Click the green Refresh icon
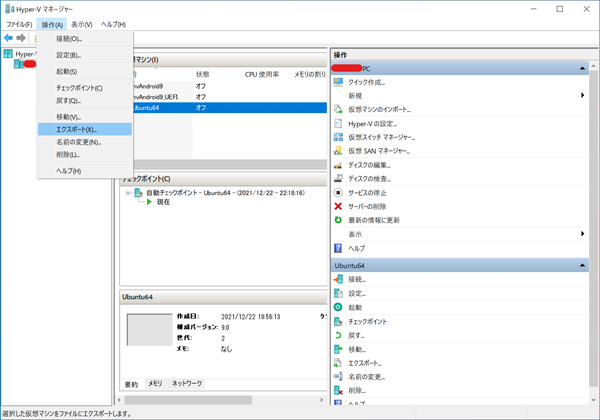600x420 pixels. [x=338, y=220]
